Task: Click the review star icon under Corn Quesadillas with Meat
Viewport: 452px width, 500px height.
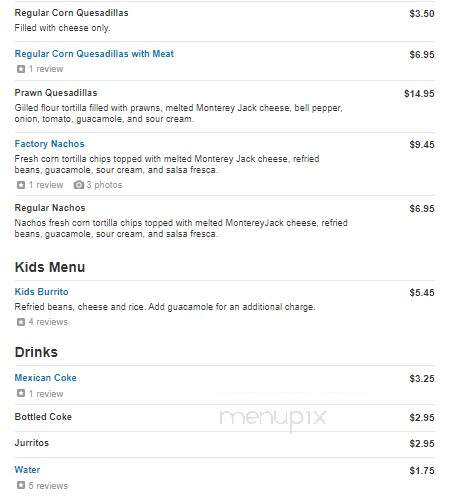Action: pyautogui.click(x=21, y=69)
